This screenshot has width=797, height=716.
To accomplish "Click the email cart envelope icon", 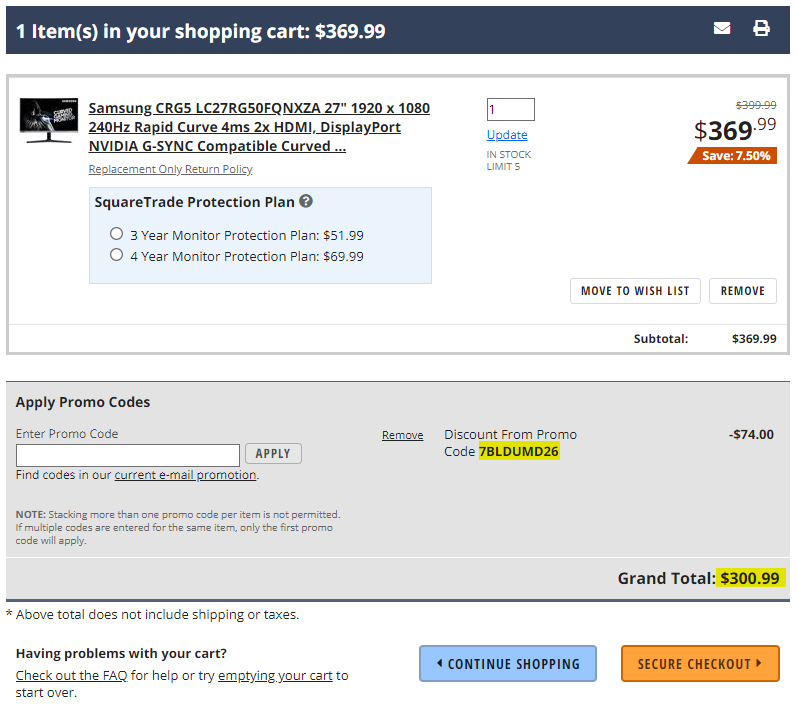I will [x=722, y=28].
